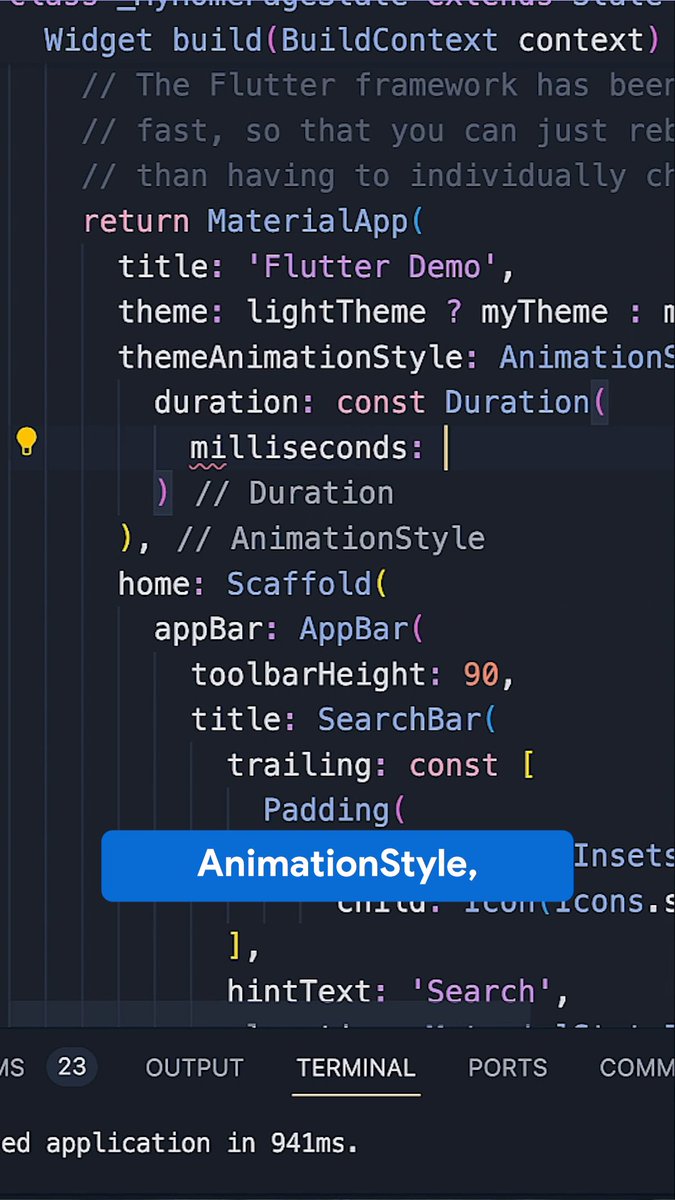Click the yellow lightbulb quick-fix icon
Viewport: 675px width, 1200px height.
click(x=27, y=441)
